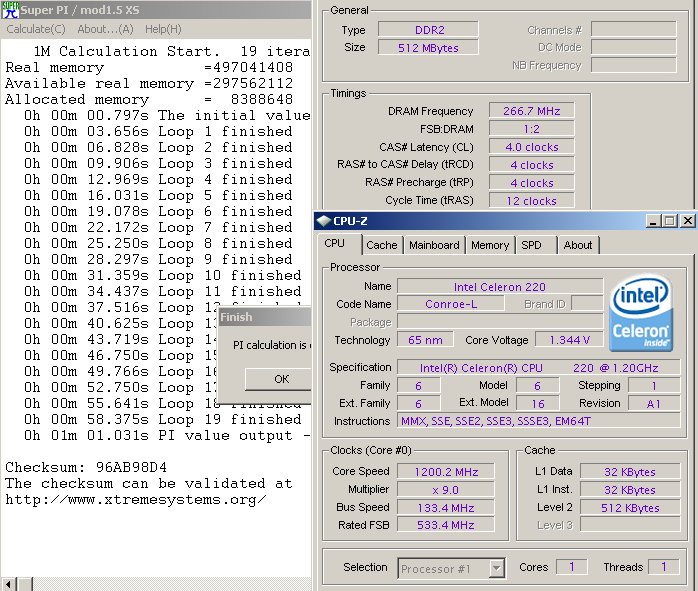The height and width of the screenshot is (591, 698).
Task: Click the empty Package field in CPU-Z
Action: coord(500,322)
